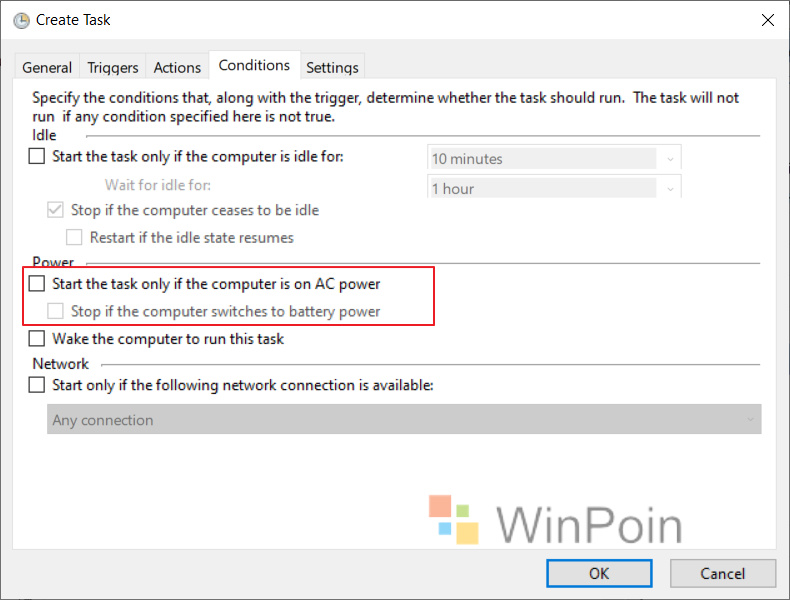Image resolution: width=790 pixels, height=600 pixels.
Task: Open the Settings tab
Action: [333, 67]
